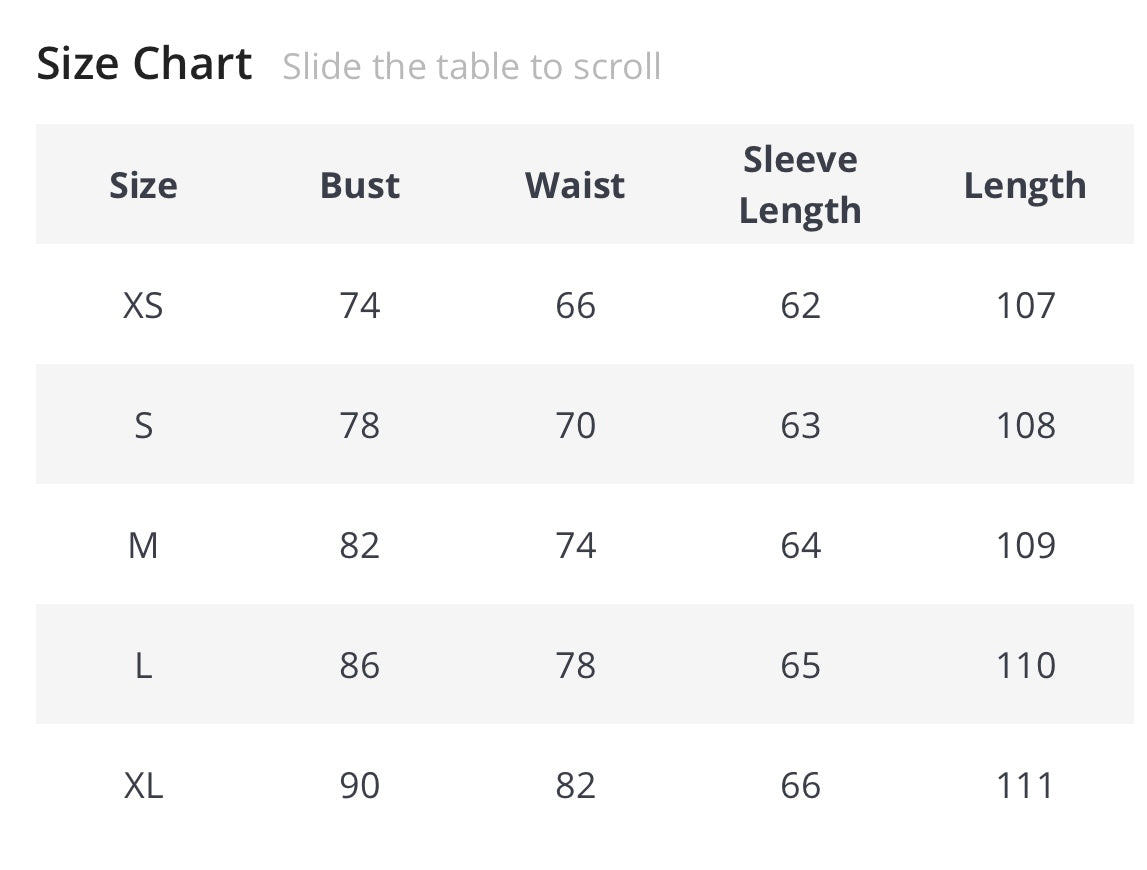1147x870 pixels.
Task: Select the Bust column header
Action: click(360, 186)
